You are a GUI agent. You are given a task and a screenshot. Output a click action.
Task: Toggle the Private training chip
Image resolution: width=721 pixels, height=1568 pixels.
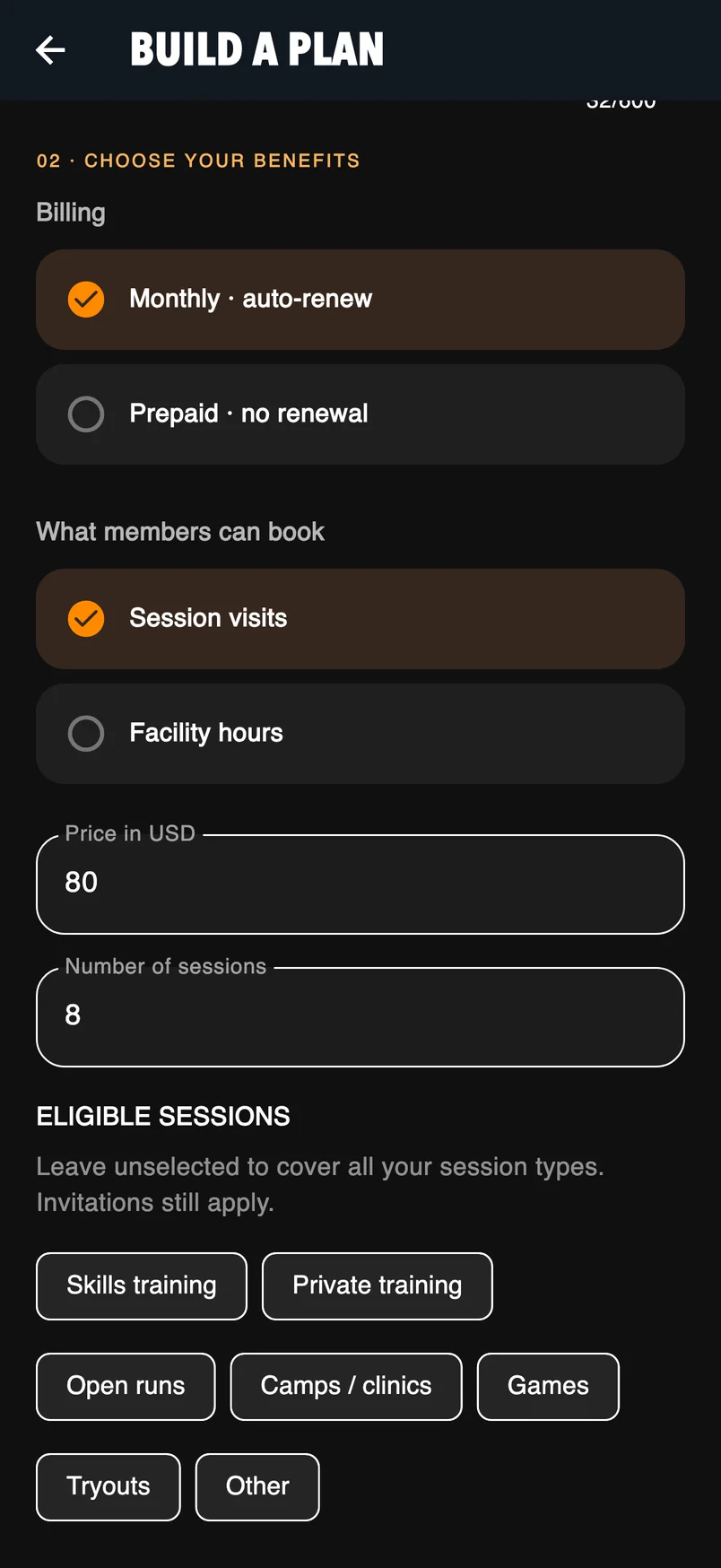tap(378, 1286)
